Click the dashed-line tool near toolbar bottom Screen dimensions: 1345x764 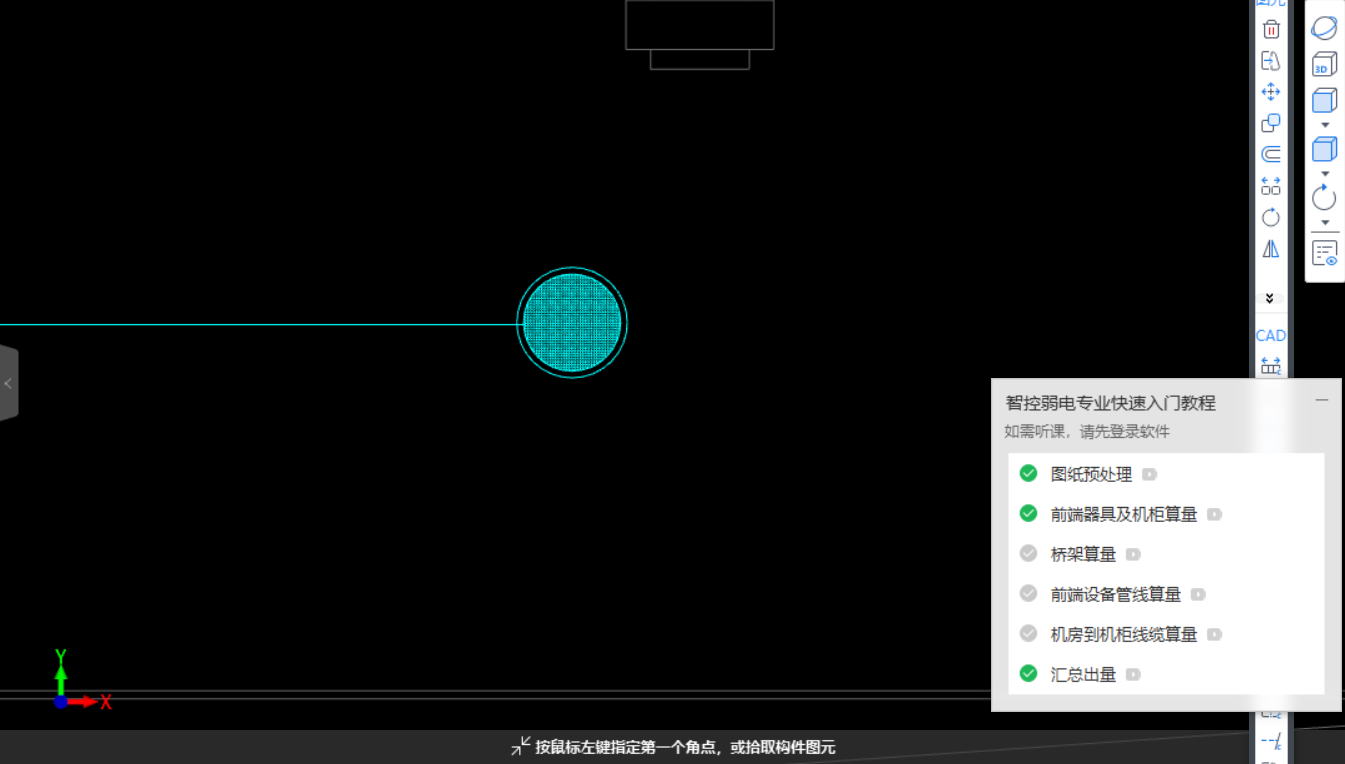pos(1271,741)
